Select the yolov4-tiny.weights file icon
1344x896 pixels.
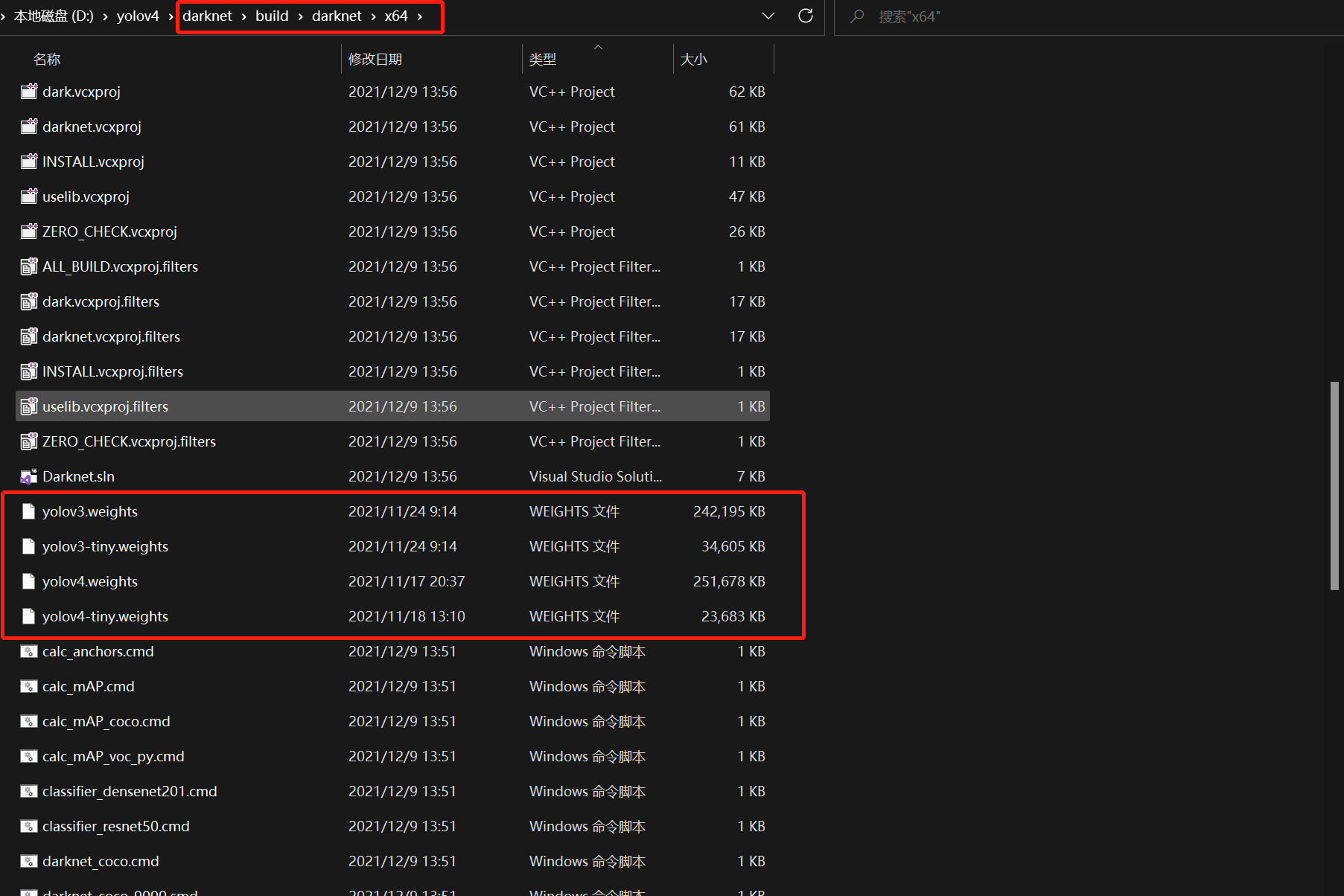point(28,616)
